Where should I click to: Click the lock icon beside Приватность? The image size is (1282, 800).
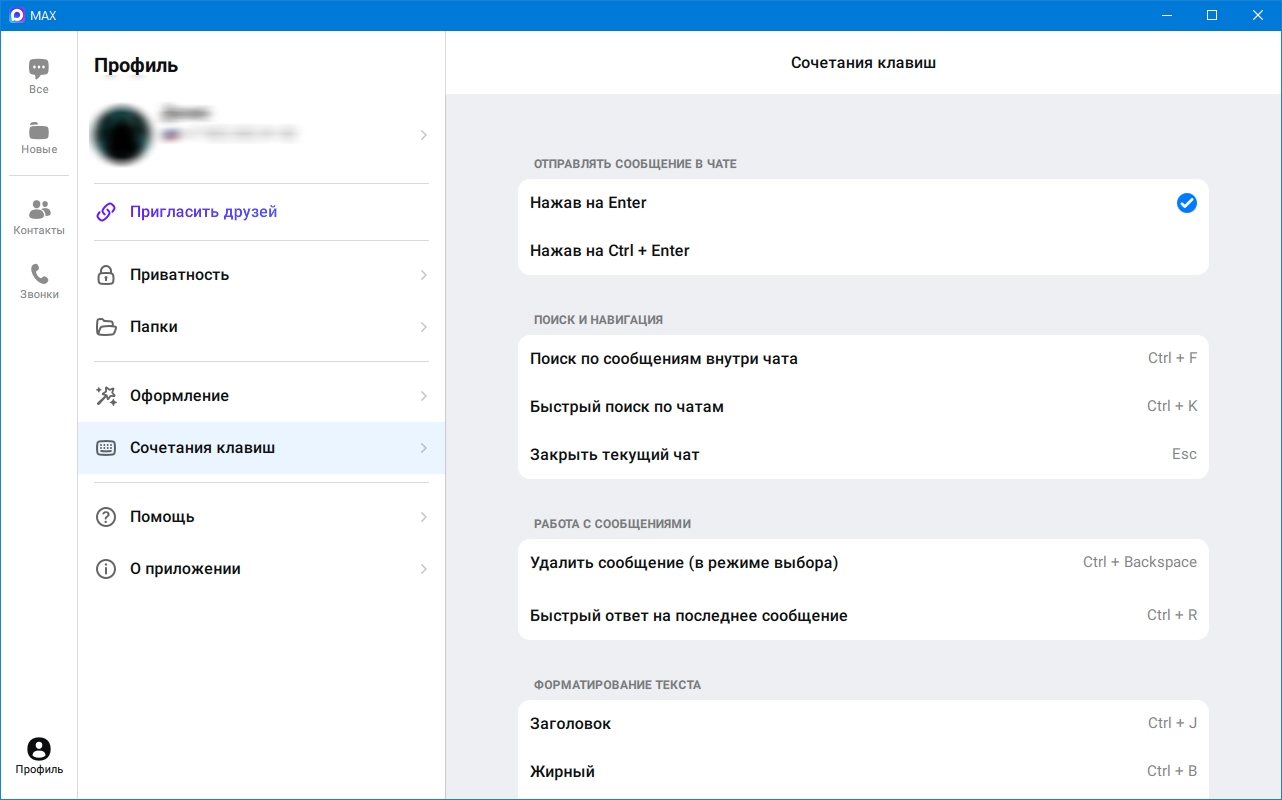click(x=106, y=275)
